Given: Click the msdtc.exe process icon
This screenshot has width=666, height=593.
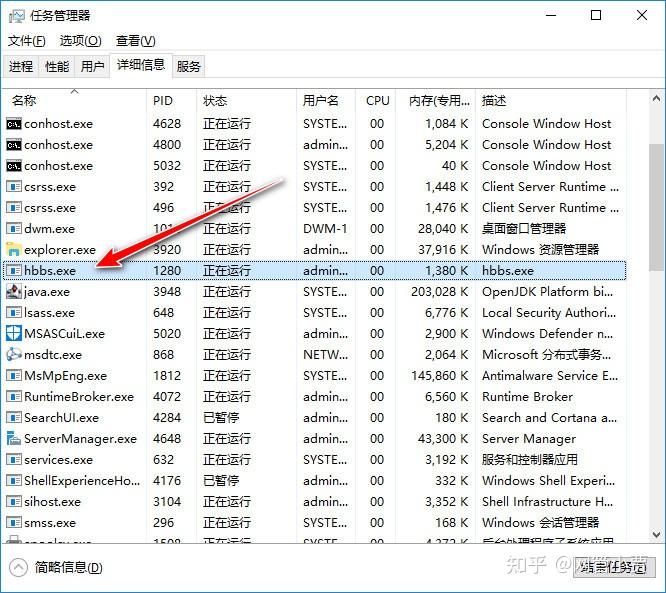Looking at the screenshot, I should 14,354.
